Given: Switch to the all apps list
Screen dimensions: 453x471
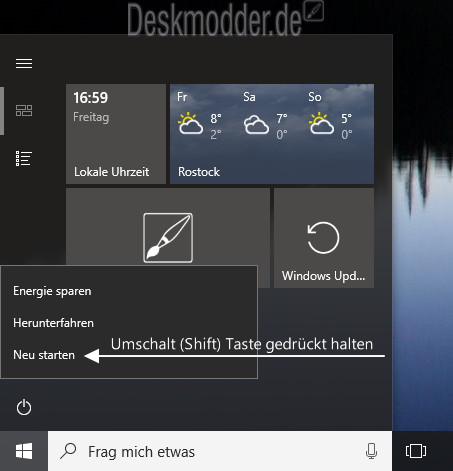Looking at the screenshot, I should pyautogui.click(x=24, y=158).
